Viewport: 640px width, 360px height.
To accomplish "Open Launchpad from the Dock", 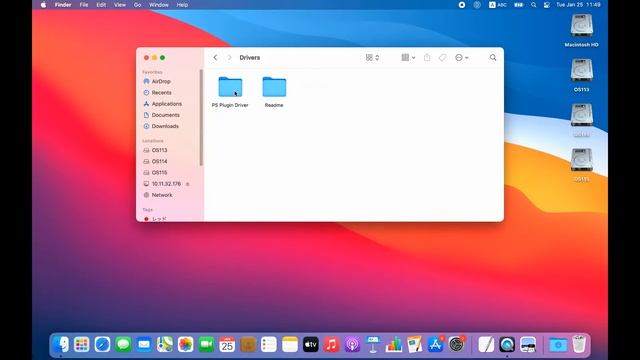I will 82,344.
